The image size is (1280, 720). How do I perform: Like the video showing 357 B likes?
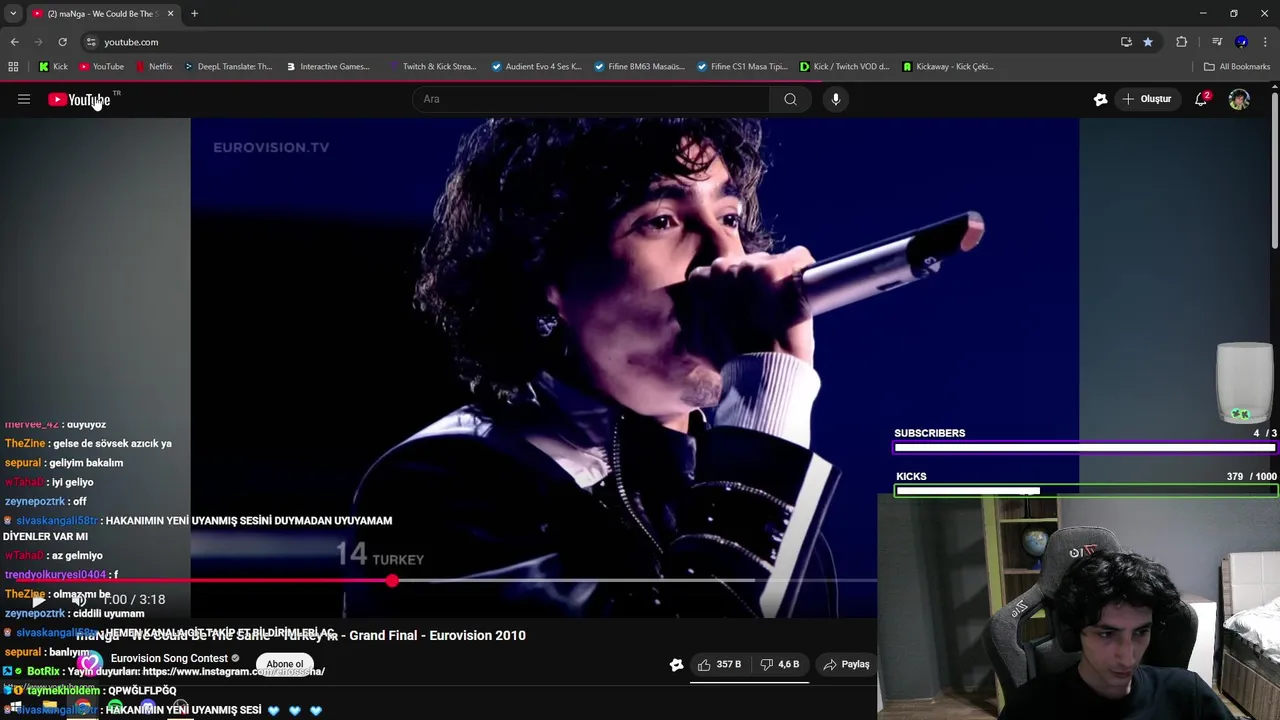click(719, 664)
